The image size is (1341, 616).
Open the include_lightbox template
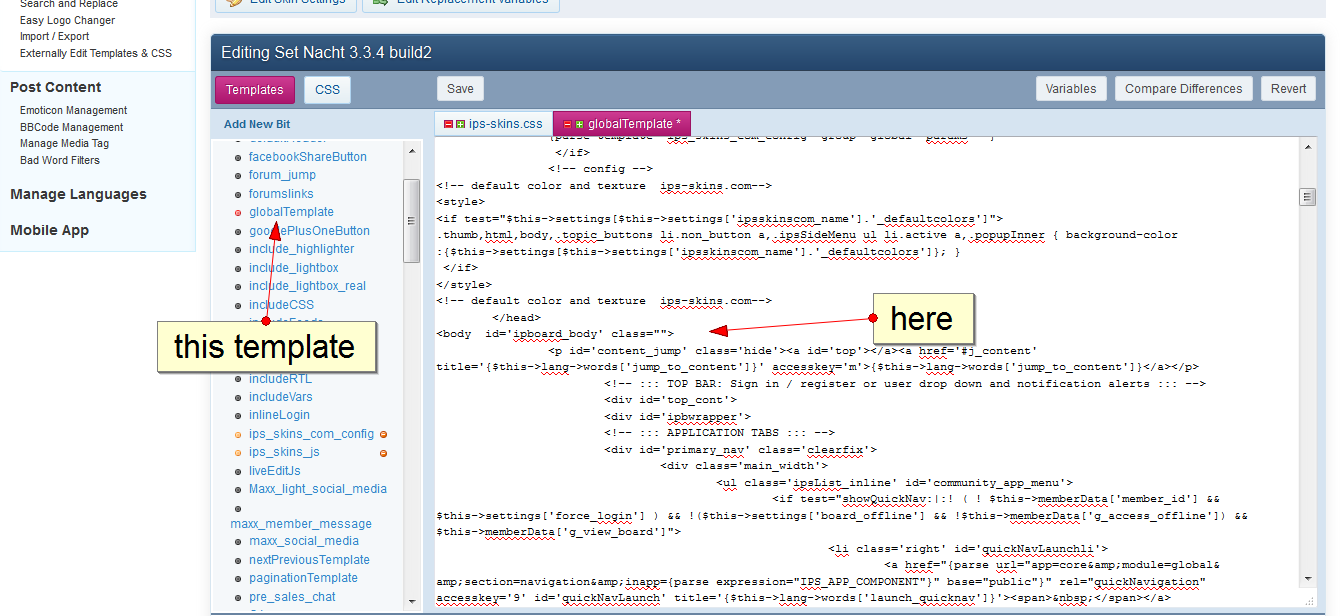pos(294,268)
